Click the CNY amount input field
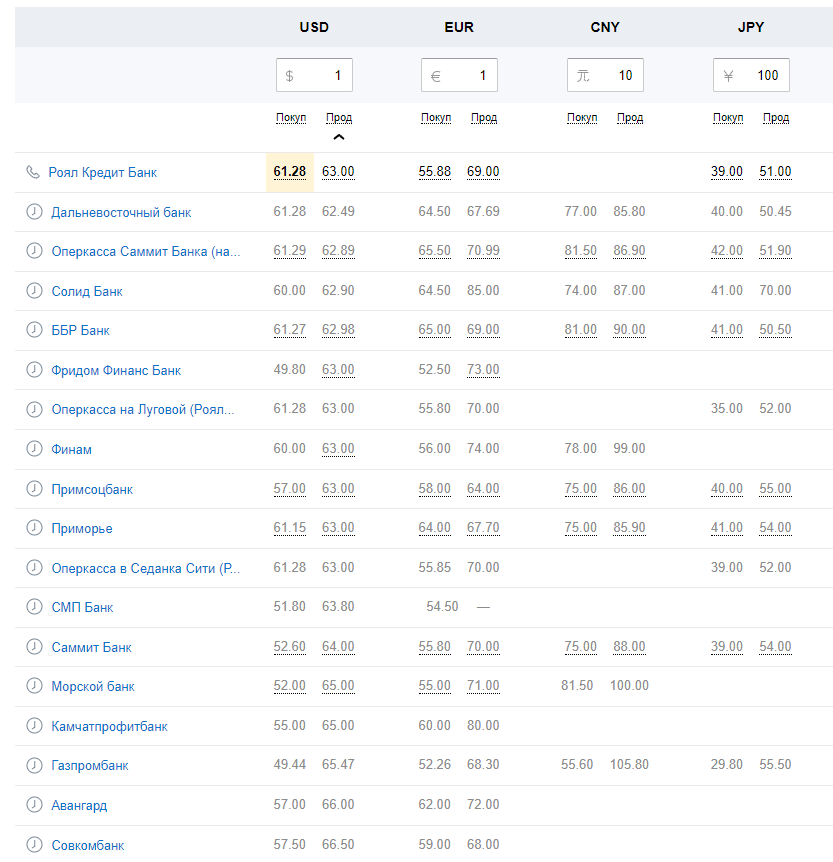The image size is (833, 862). tap(605, 75)
